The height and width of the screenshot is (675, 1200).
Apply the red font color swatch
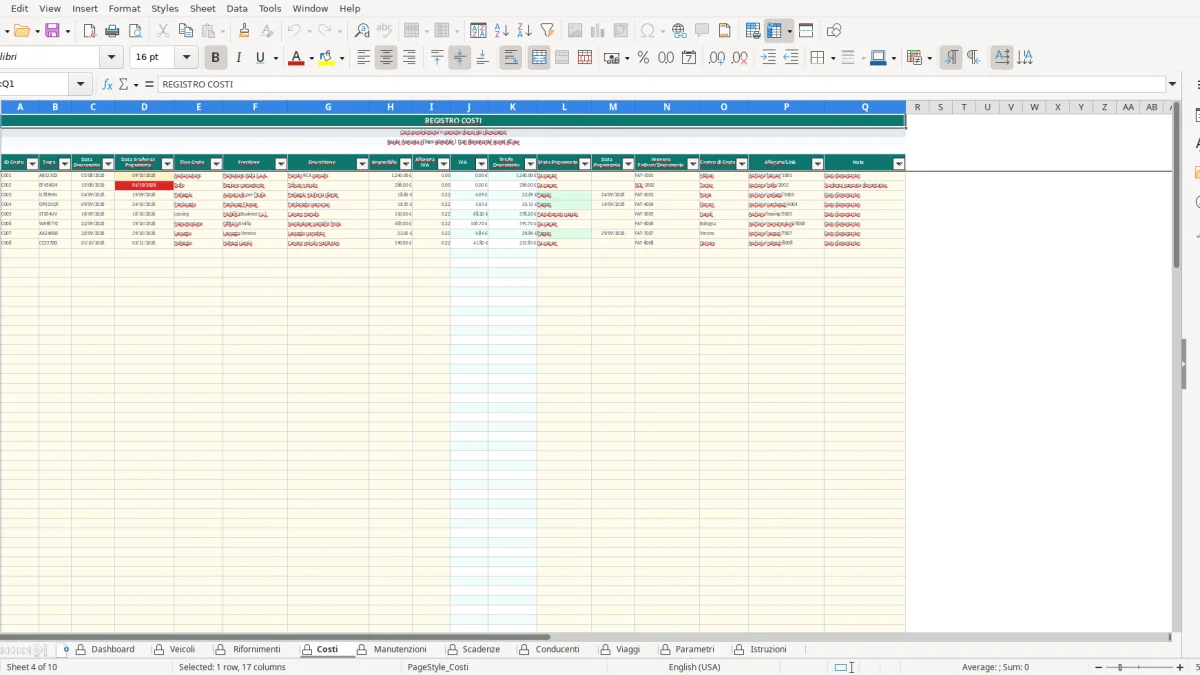(295, 58)
